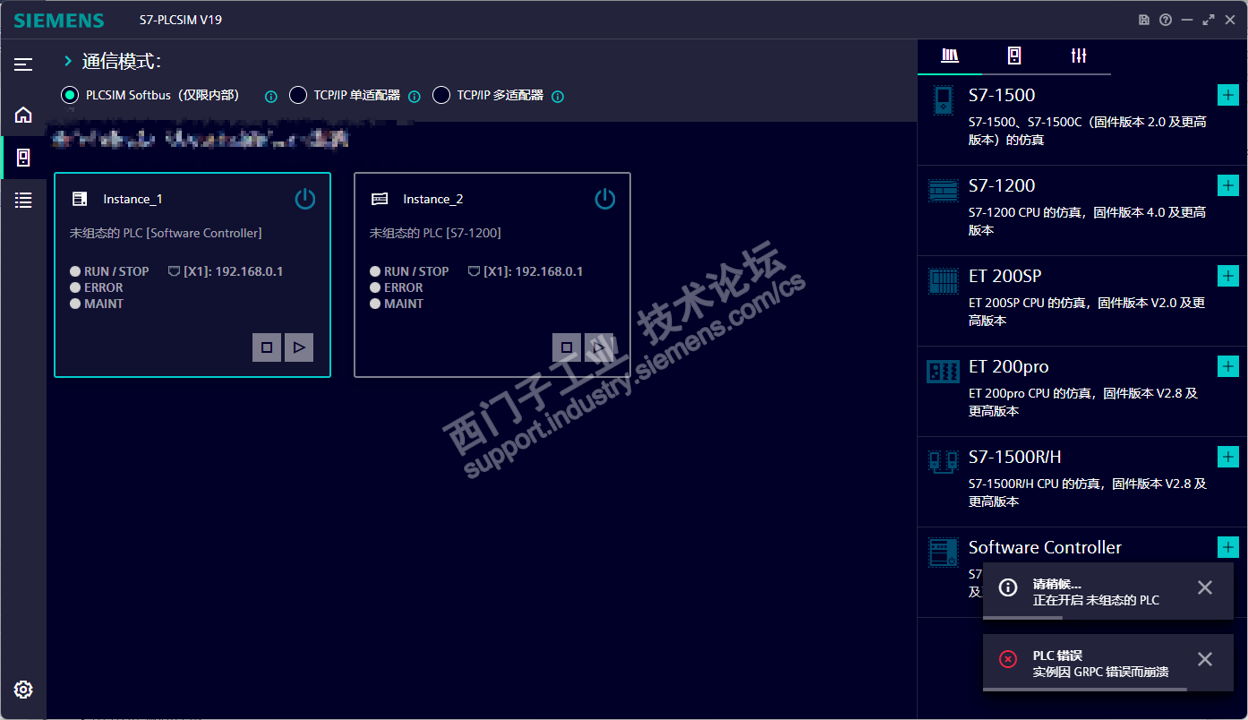
Task: Switch to the sliders settings tab
Action: click(x=1078, y=56)
